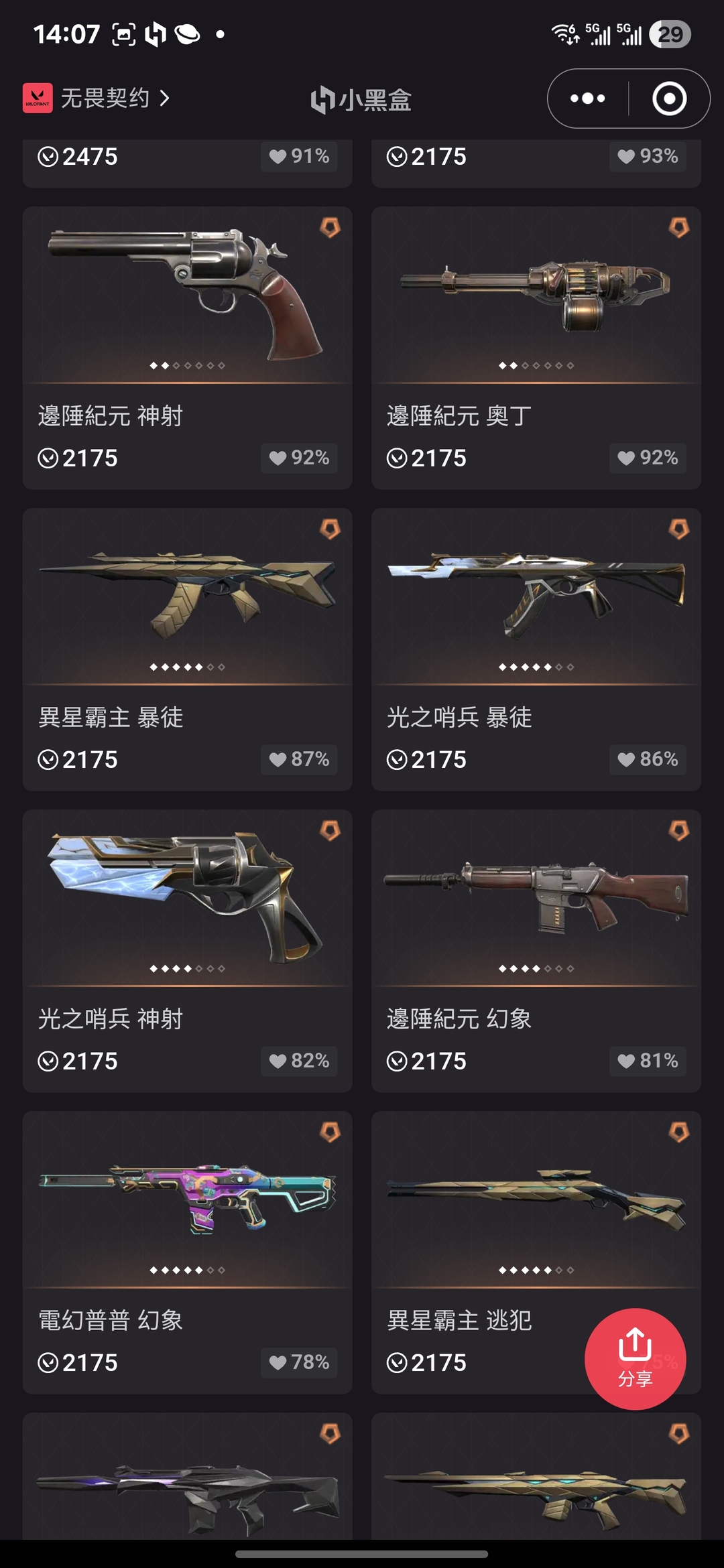724x1568 pixels.
Task: Select the 邊陲紀元 幻象 skin name
Action: (459, 1019)
